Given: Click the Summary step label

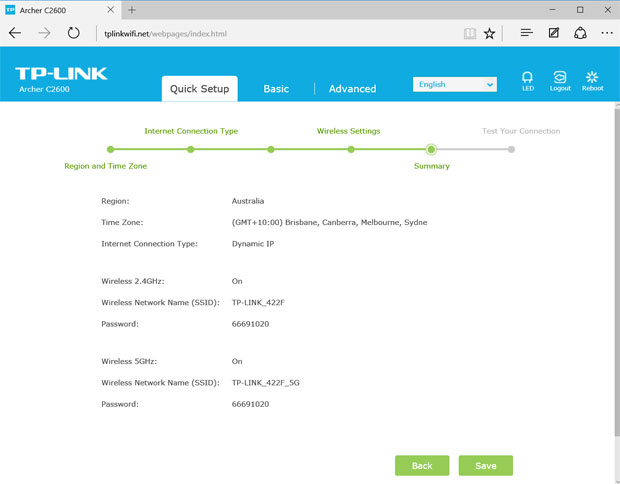Looking at the screenshot, I should [431, 166].
